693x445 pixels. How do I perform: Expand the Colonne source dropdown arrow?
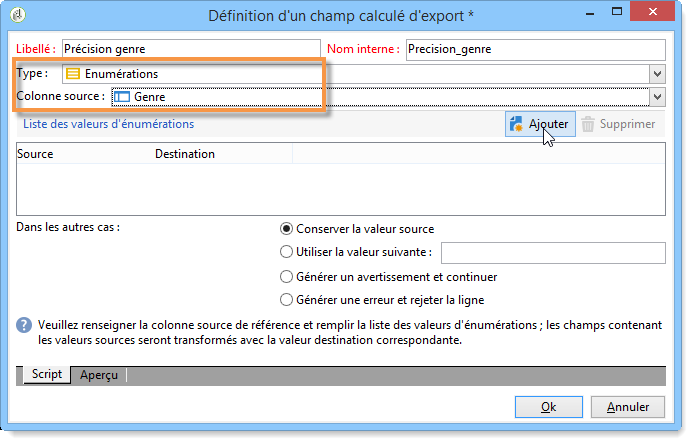click(x=657, y=97)
